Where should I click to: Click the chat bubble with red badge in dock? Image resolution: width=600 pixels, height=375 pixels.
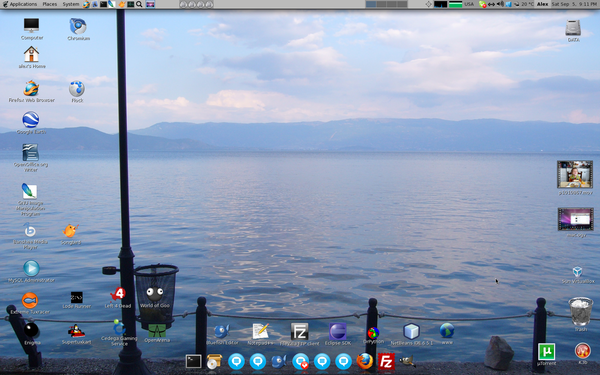(301, 361)
